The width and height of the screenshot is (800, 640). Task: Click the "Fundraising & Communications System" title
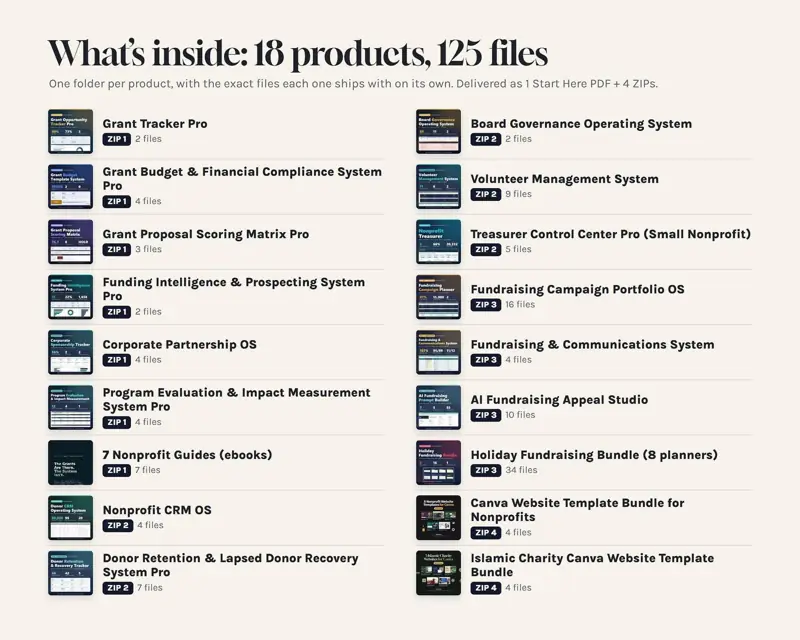coord(592,344)
